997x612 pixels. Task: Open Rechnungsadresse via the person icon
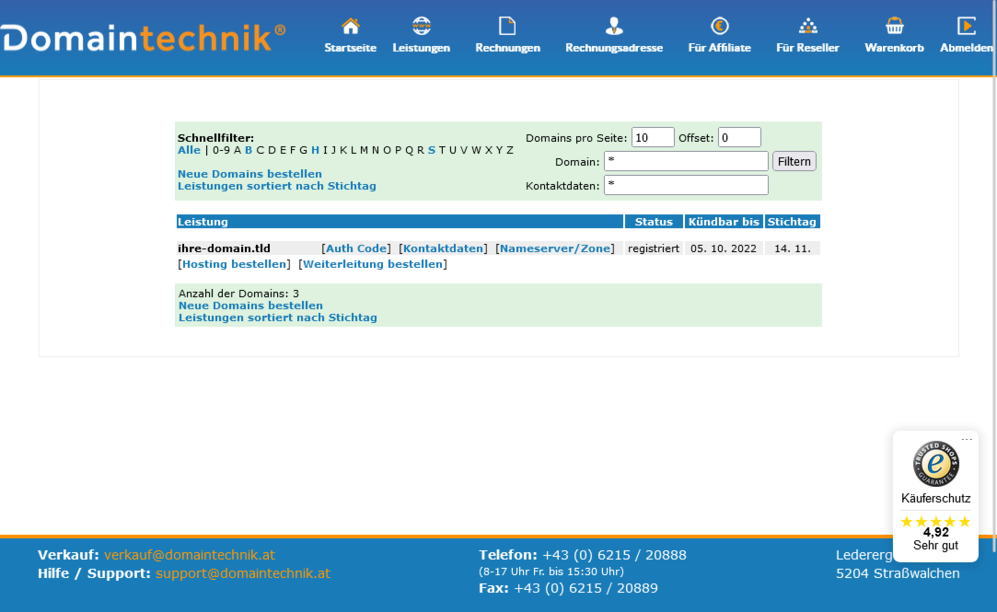614,26
